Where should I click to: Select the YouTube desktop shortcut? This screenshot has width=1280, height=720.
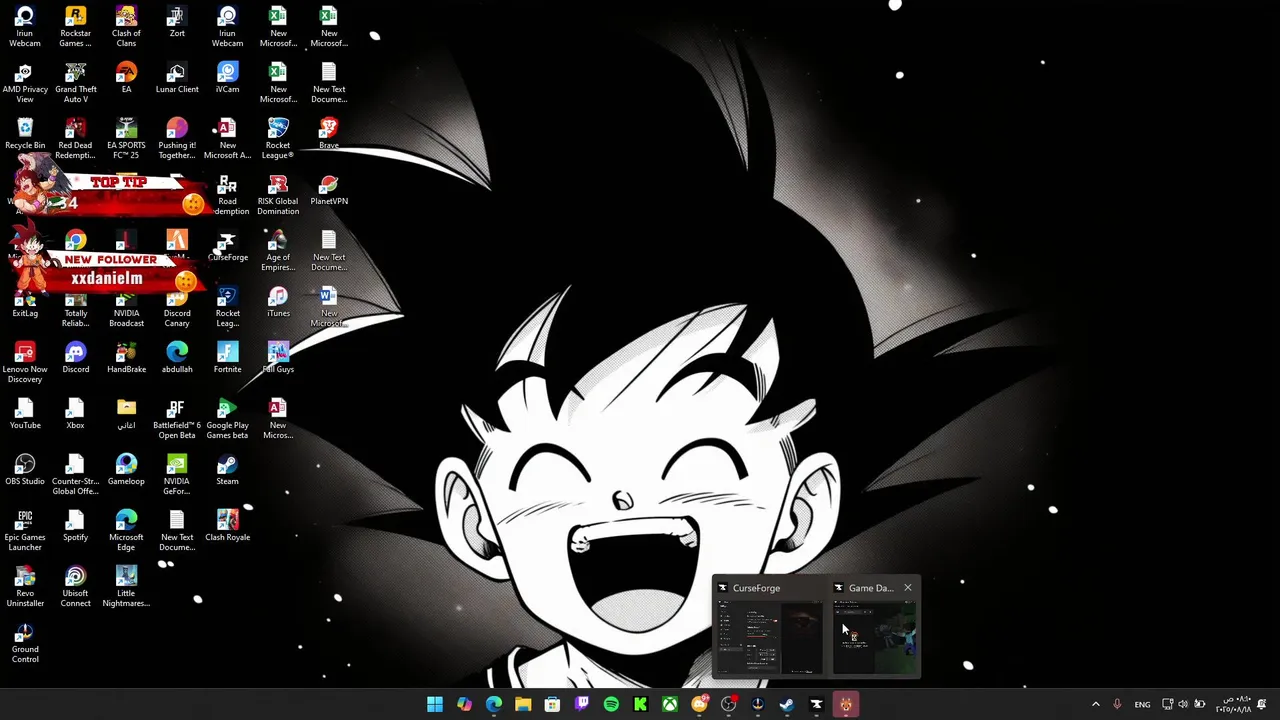[25, 414]
